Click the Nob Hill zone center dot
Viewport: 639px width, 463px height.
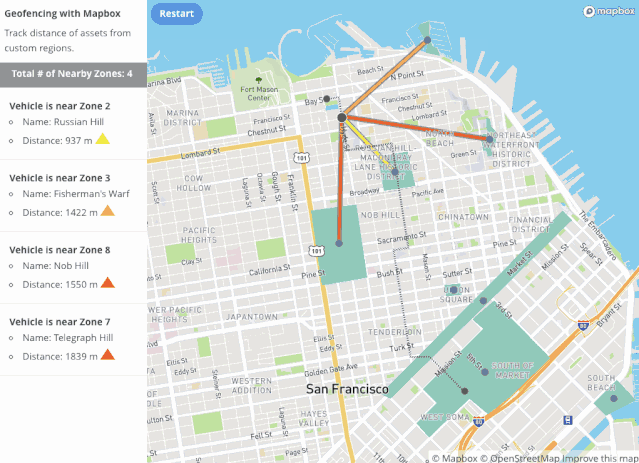pos(339,243)
